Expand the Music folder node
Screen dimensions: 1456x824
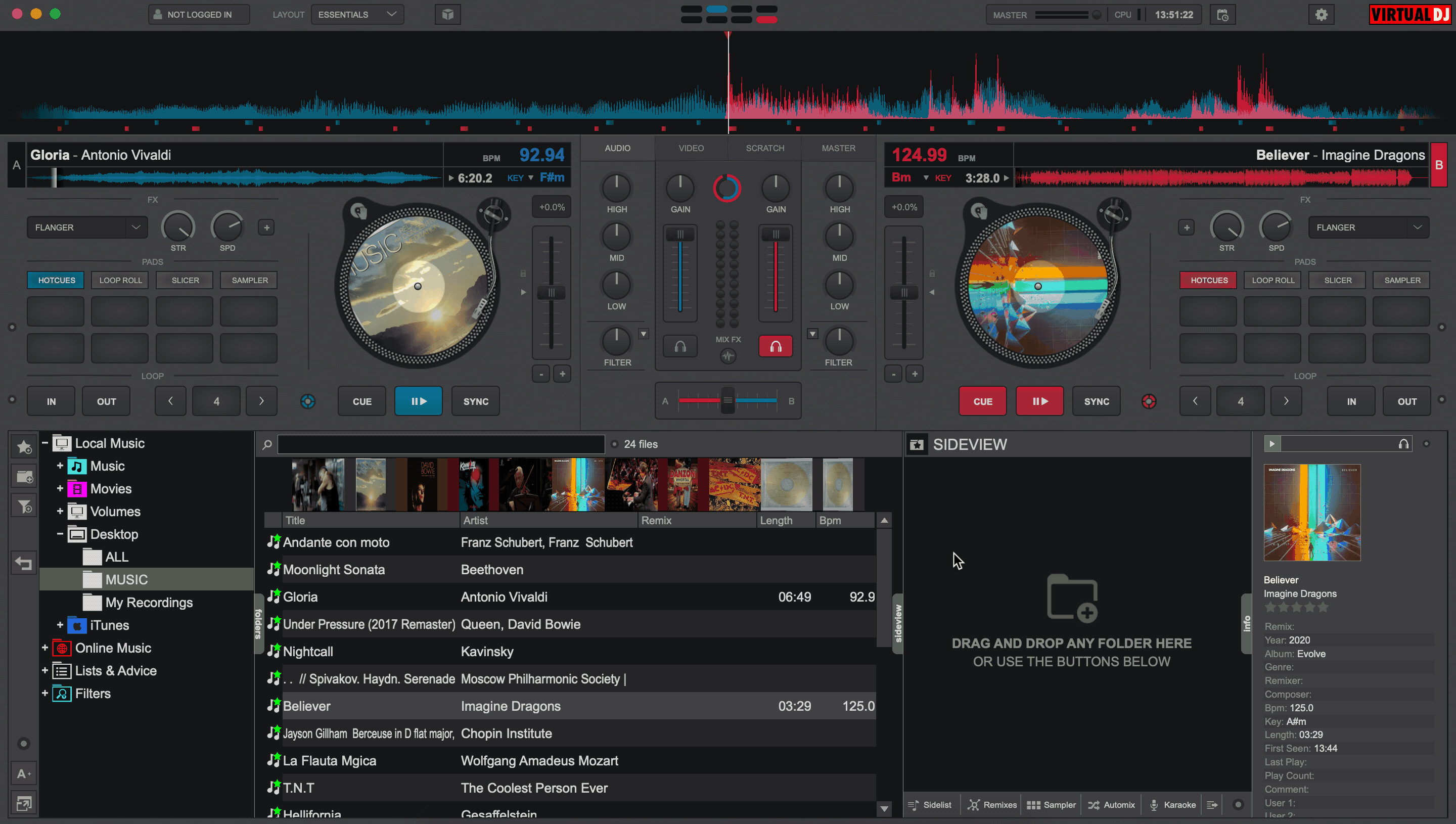60,466
